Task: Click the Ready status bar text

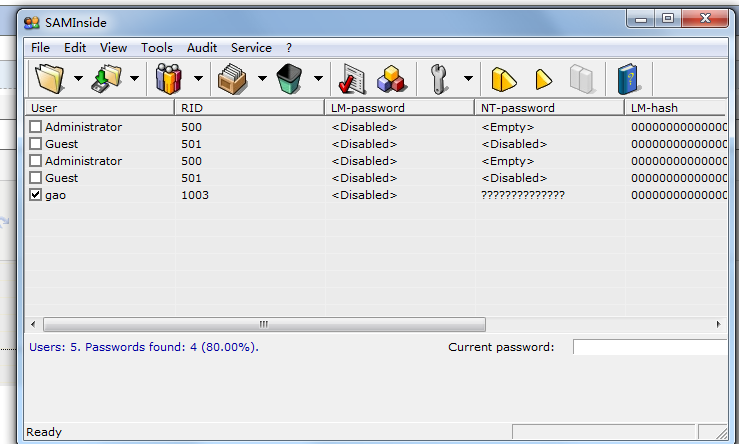Action: tap(44, 432)
